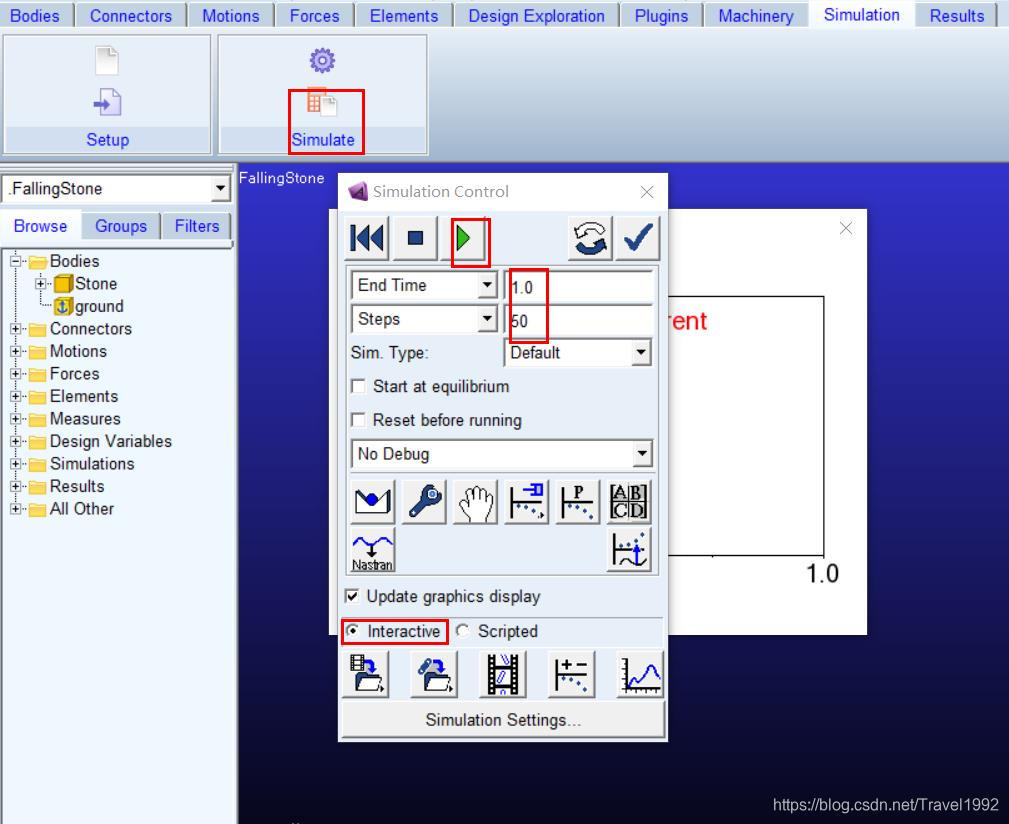Image resolution: width=1009 pixels, height=824 pixels.
Task: Rewind simulation to the initial state
Action: coord(367,238)
